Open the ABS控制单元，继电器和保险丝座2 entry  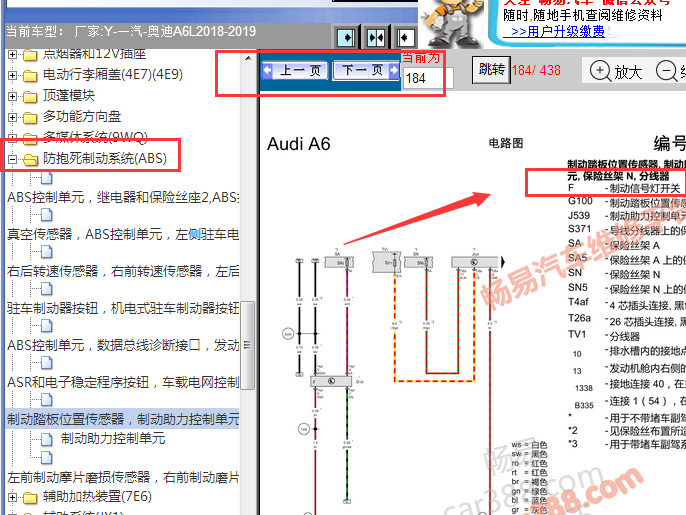(123, 197)
